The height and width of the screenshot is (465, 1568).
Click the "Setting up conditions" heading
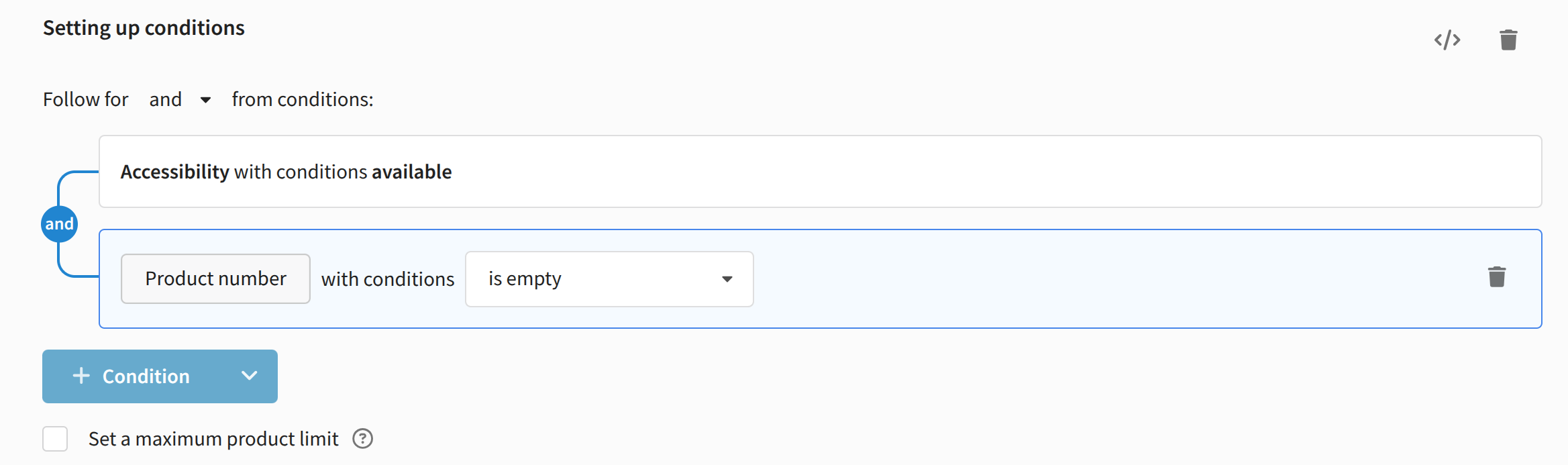[x=144, y=28]
